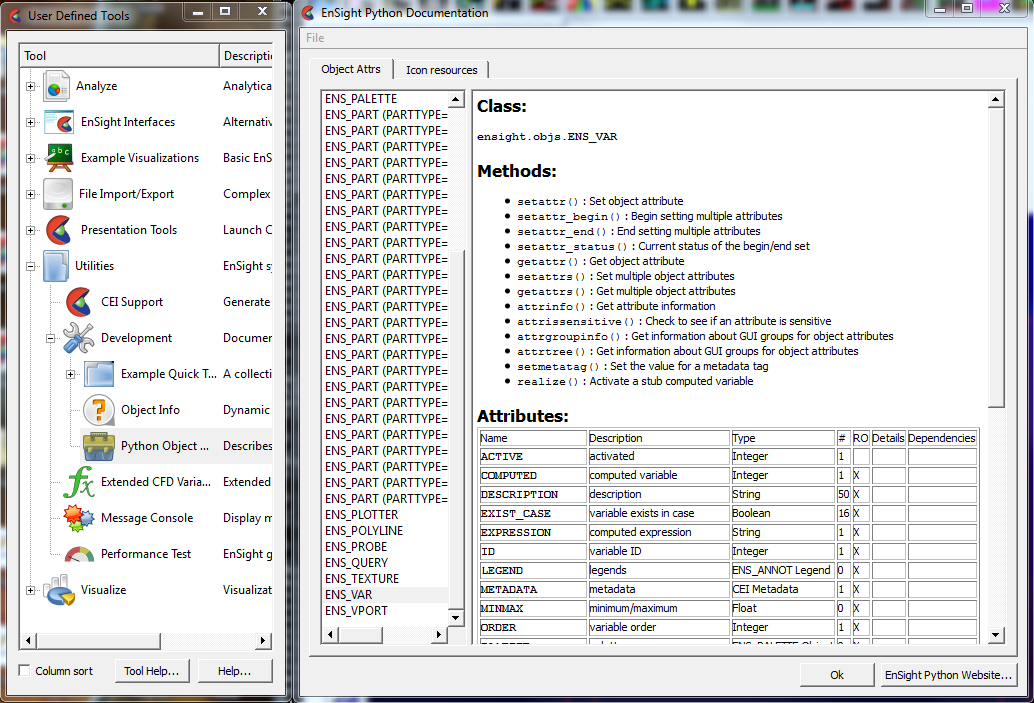Click the object list horizontal scroll right arrow
Screen dimensions: 1034x703
coord(439,634)
